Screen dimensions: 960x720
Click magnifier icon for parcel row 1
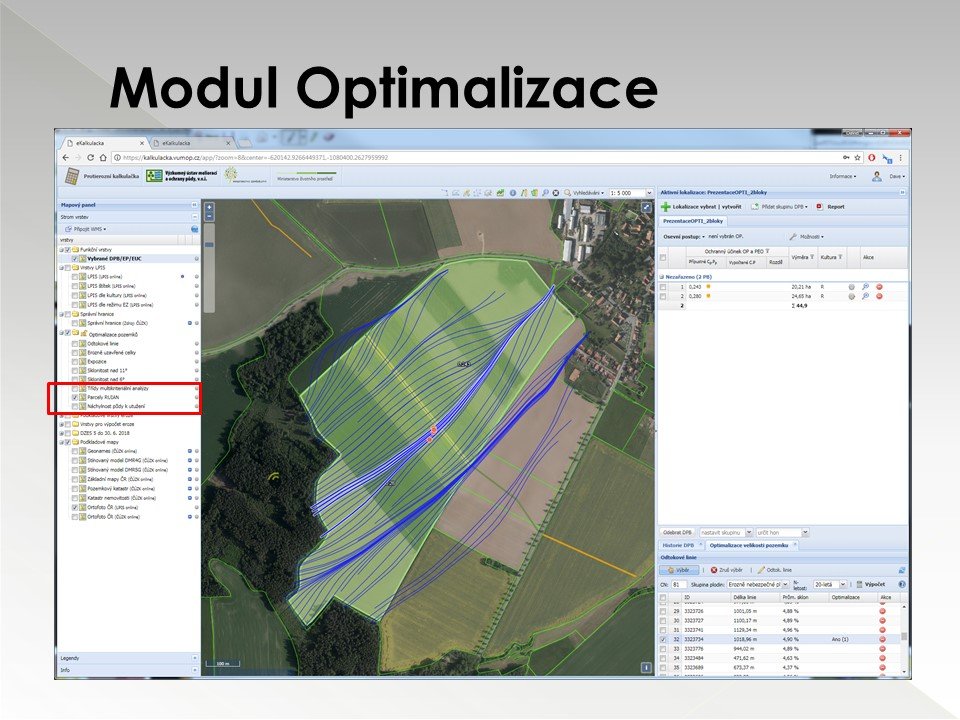[x=865, y=287]
